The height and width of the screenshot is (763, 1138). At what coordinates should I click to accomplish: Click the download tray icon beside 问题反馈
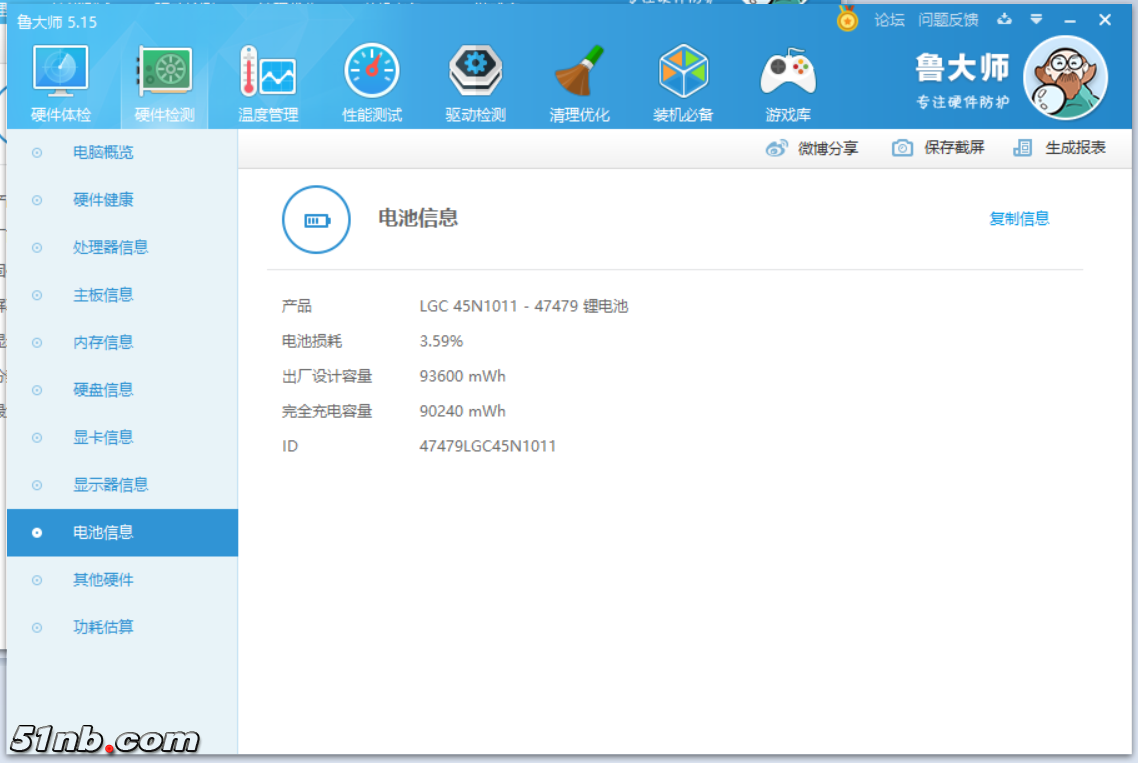(x=1005, y=20)
